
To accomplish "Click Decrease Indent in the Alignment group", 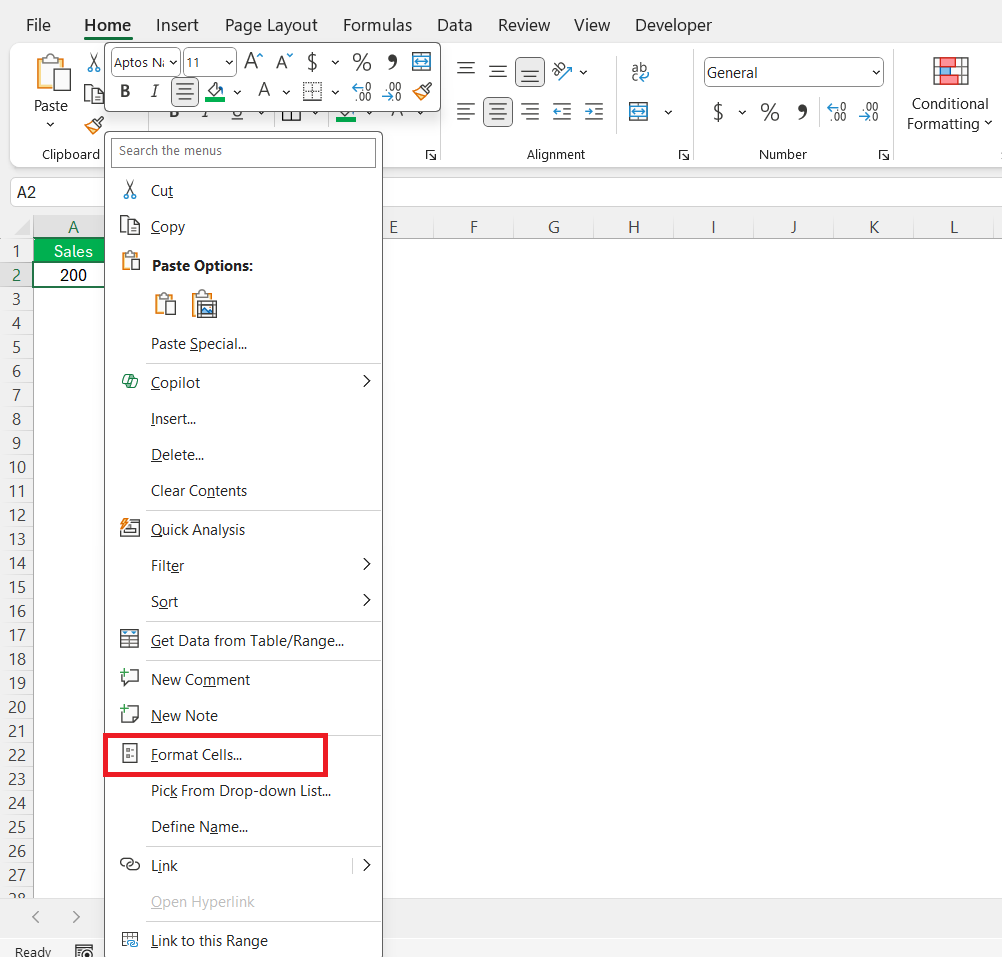I will 562,112.
